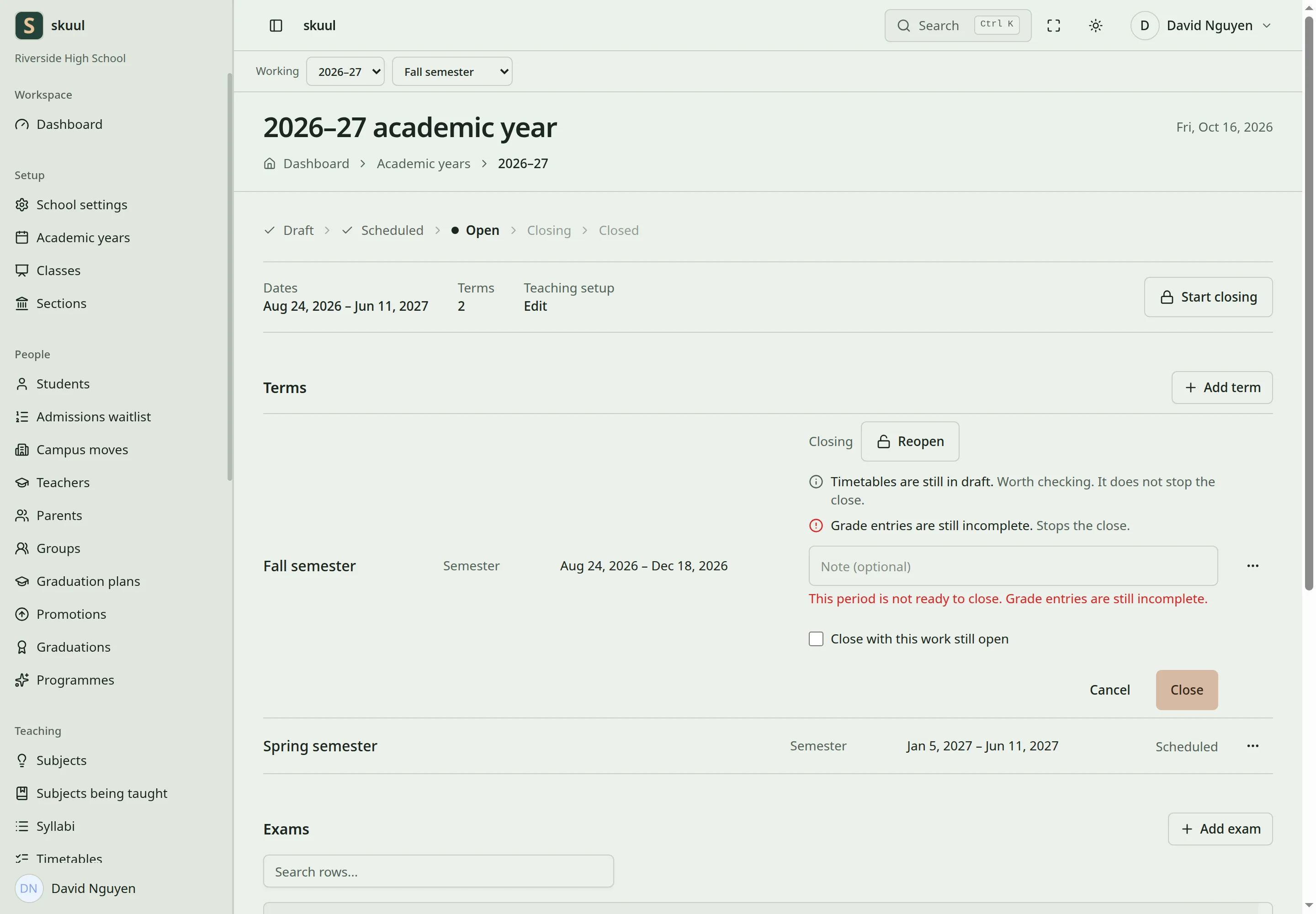1316x914 pixels.
Task: Enter fullscreen mode via top bar icon
Action: coord(1053,26)
